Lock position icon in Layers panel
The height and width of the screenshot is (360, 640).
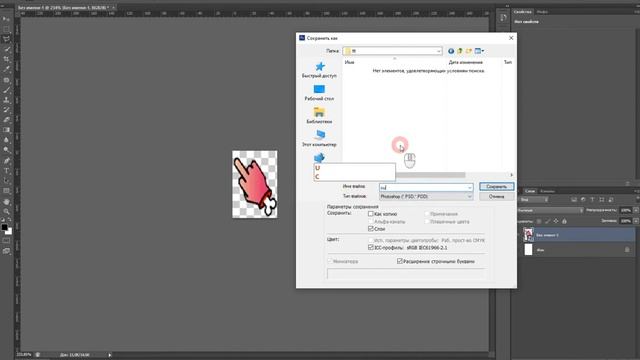pos(556,221)
